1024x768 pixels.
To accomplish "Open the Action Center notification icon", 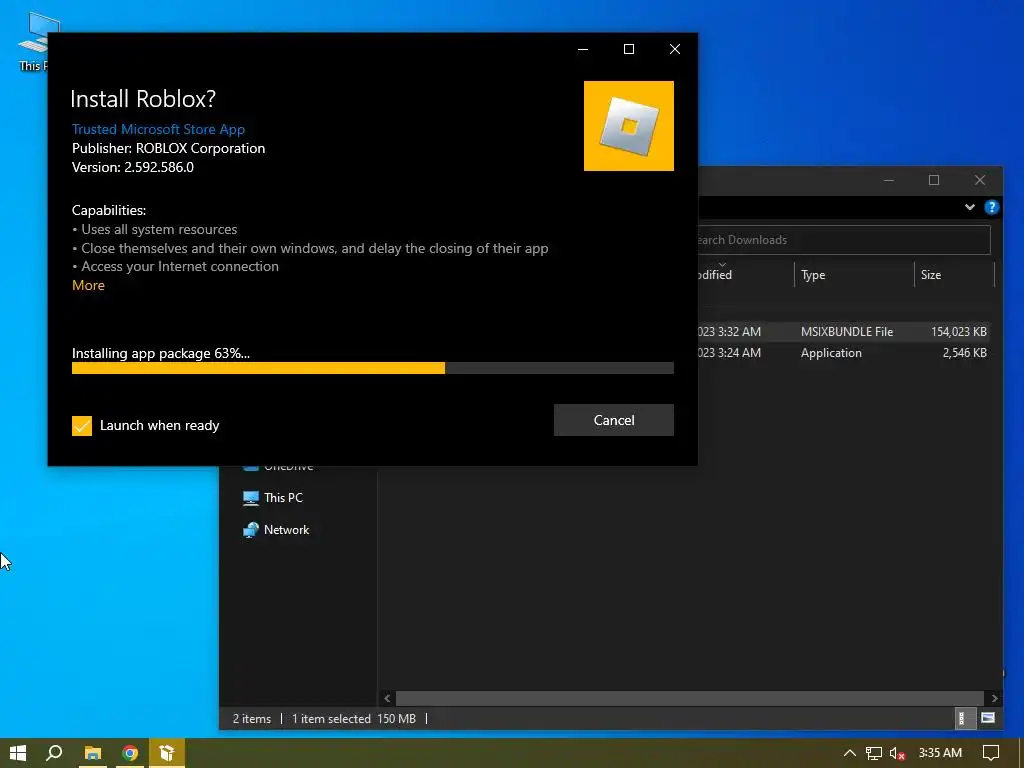I will click(991, 753).
